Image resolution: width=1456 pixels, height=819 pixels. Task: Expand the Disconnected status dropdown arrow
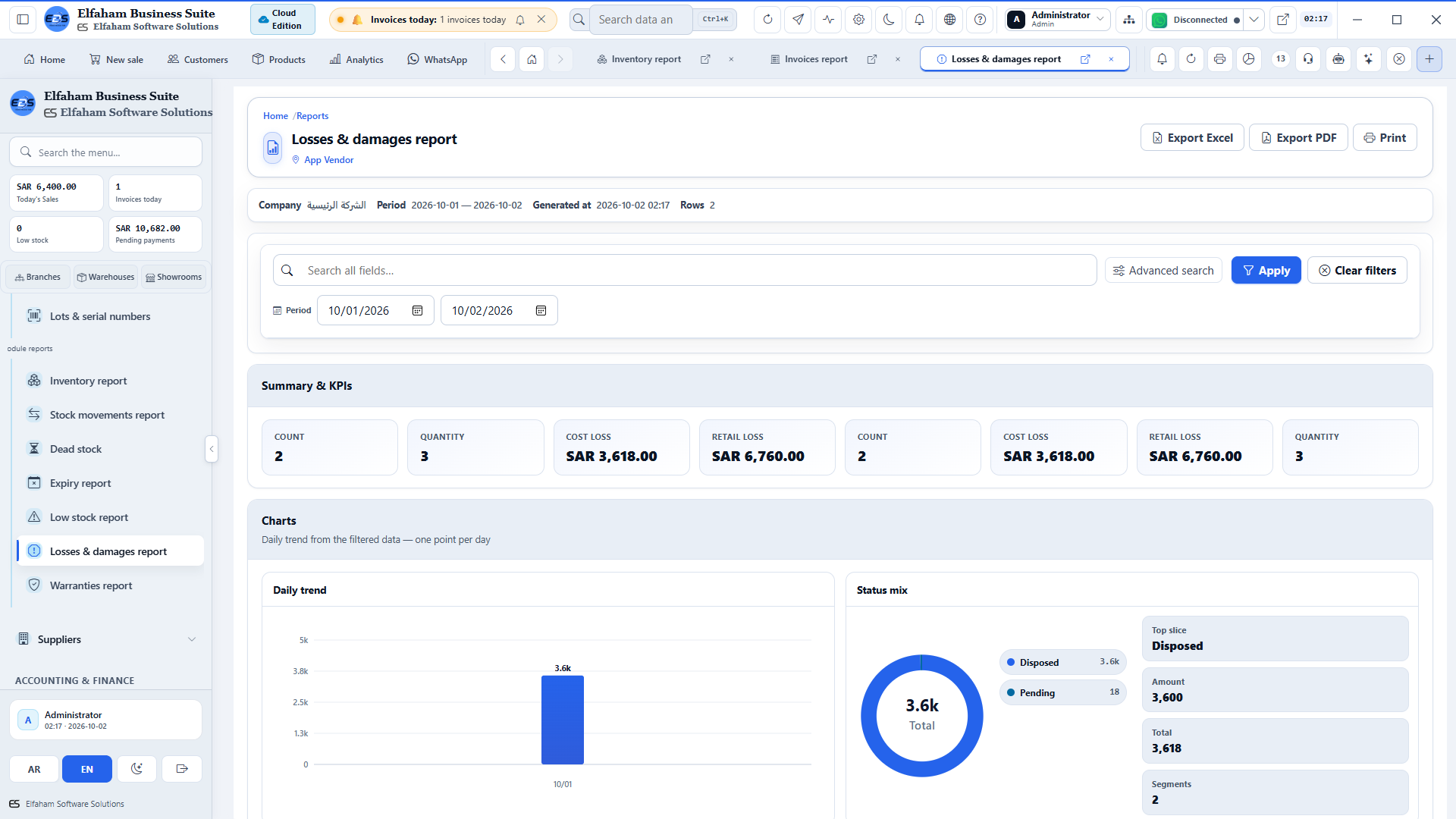coord(1254,20)
